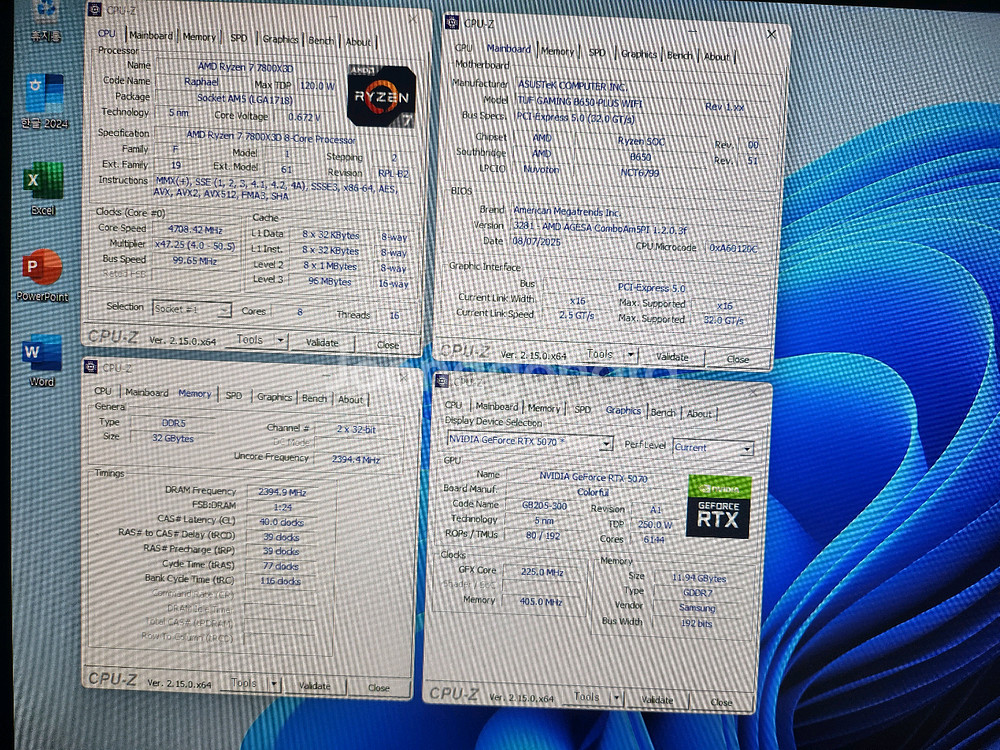Switch to Graphics tab in CPU window
The height and width of the screenshot is (750, 1000).
click(x=281, y=39)
